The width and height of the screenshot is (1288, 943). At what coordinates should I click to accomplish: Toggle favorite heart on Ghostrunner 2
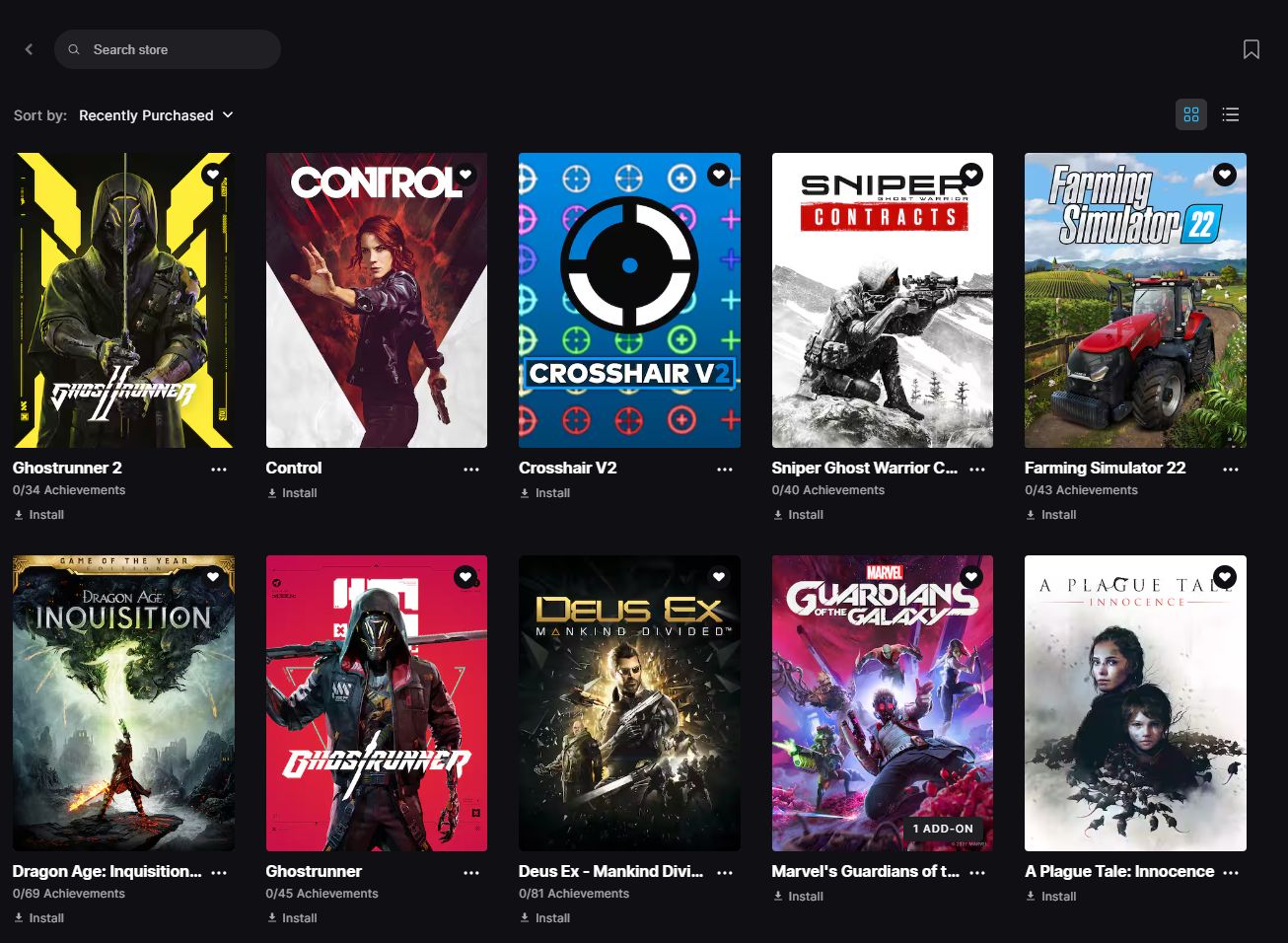tap(213, 175)
